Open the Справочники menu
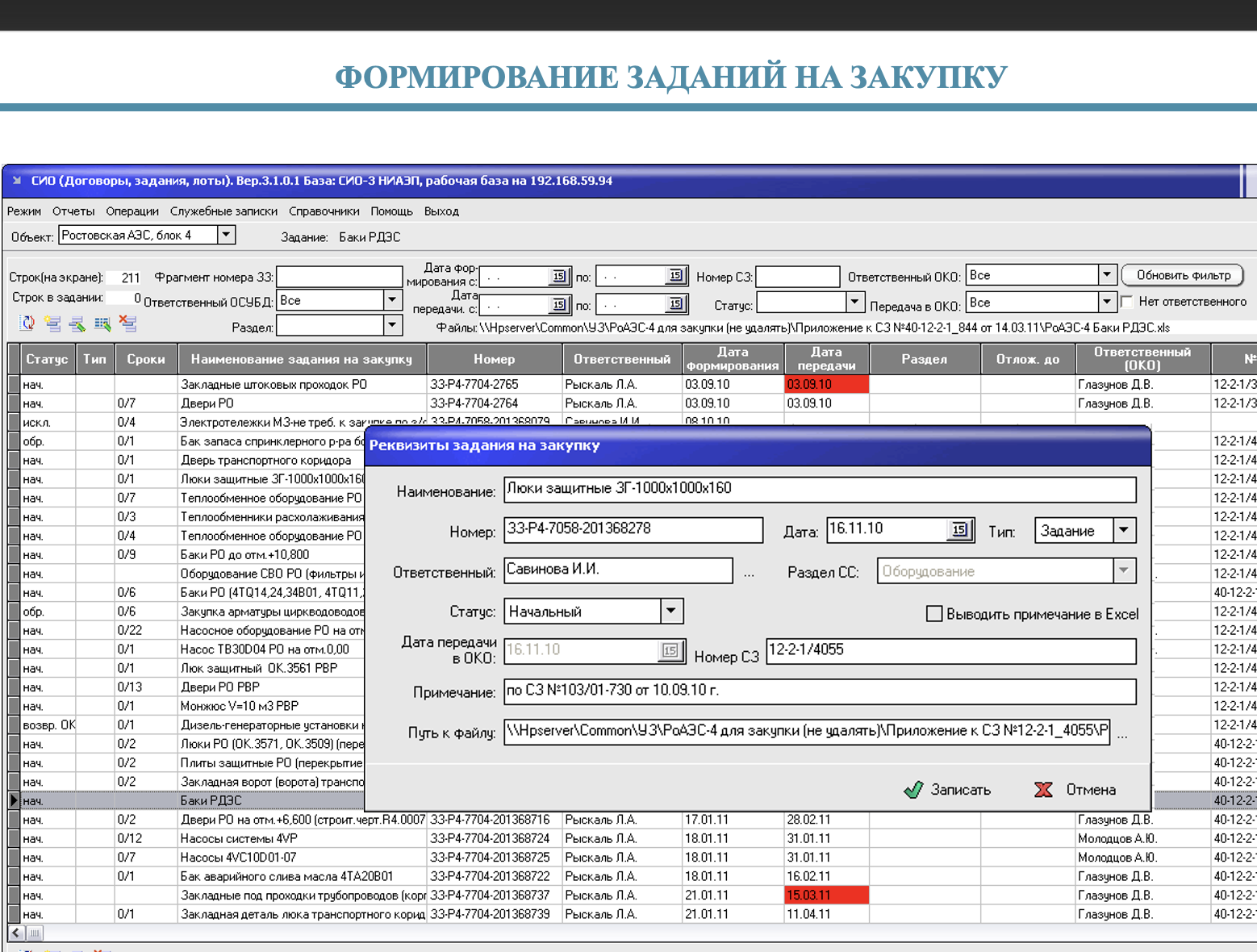Viewport: 1257px width, 952px height. pos(324,211)
